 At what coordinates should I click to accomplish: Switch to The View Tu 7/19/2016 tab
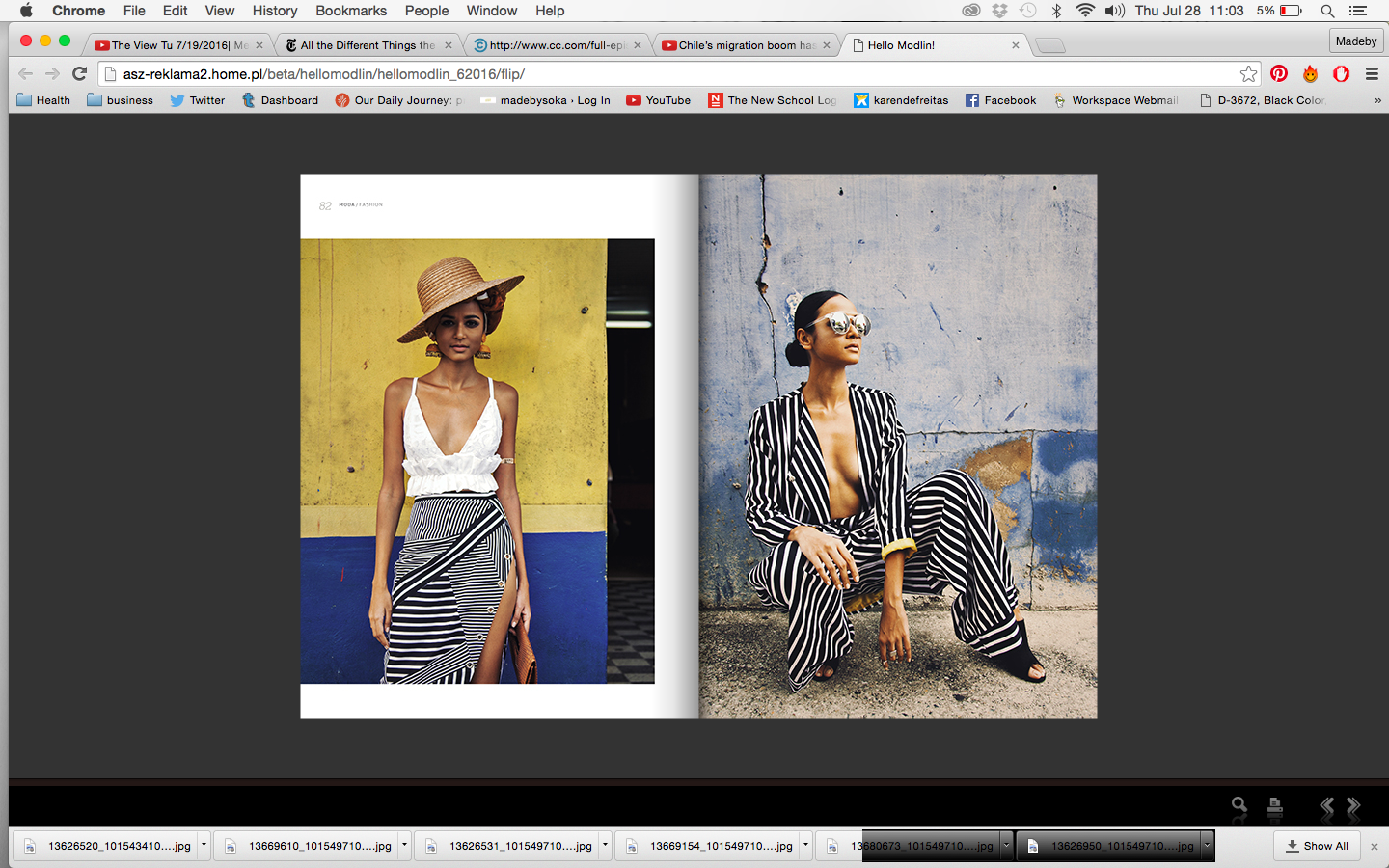(178, 45)
